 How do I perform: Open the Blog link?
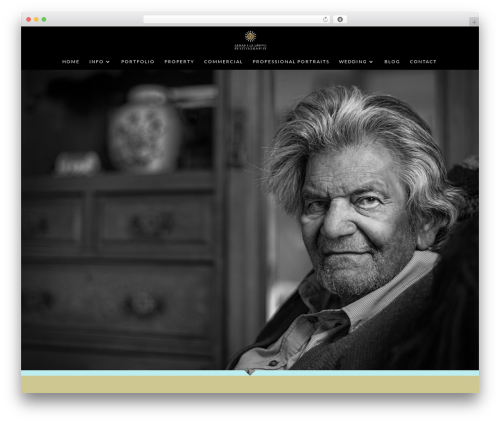coord(392,62)
